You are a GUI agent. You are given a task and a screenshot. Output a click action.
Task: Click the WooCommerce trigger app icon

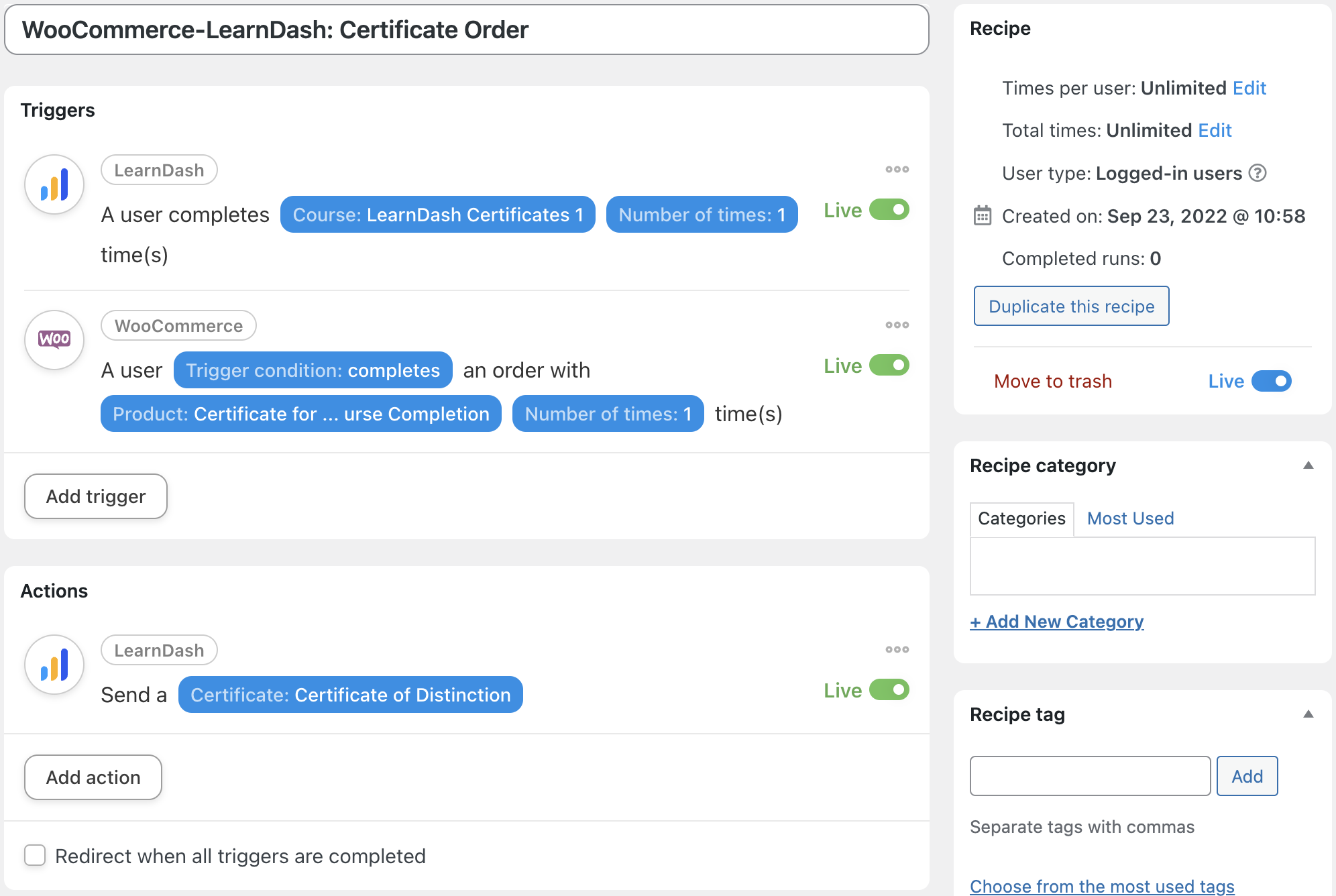pyautogui.click(x=54, y=339)
